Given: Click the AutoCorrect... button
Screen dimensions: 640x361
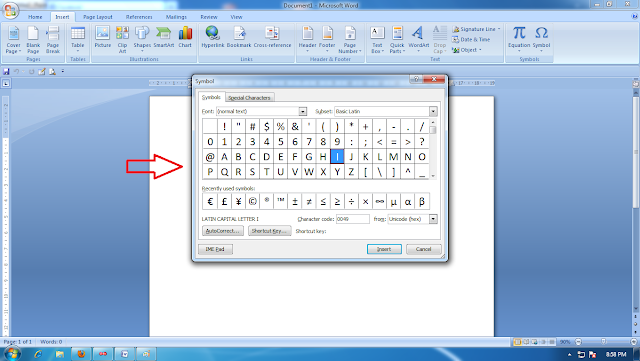Looking at the screenshot, I should coord(222,231).
